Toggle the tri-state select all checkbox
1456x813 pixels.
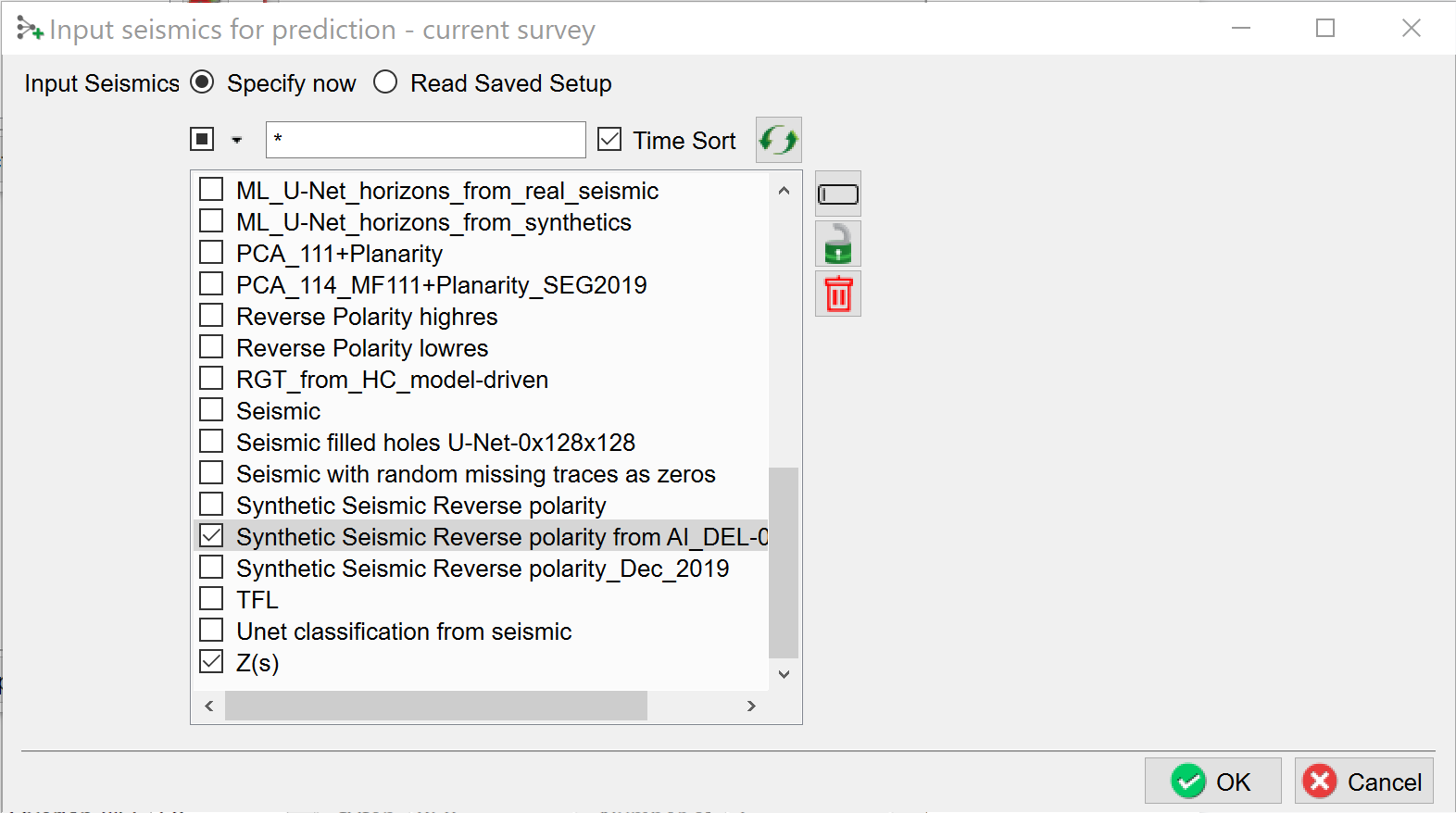click(x=202, y=139)
